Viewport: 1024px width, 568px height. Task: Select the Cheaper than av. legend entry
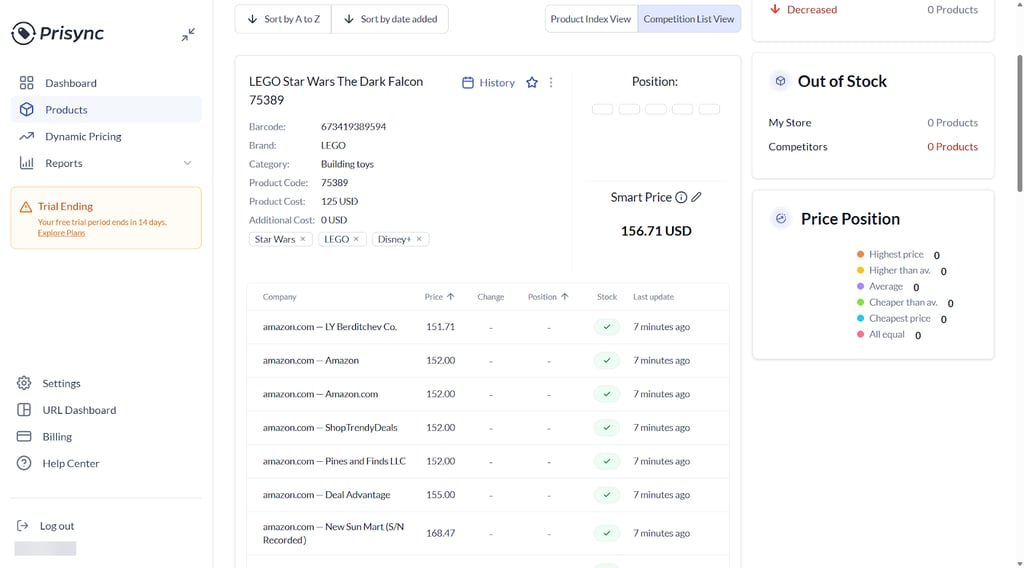coord(904,302)
